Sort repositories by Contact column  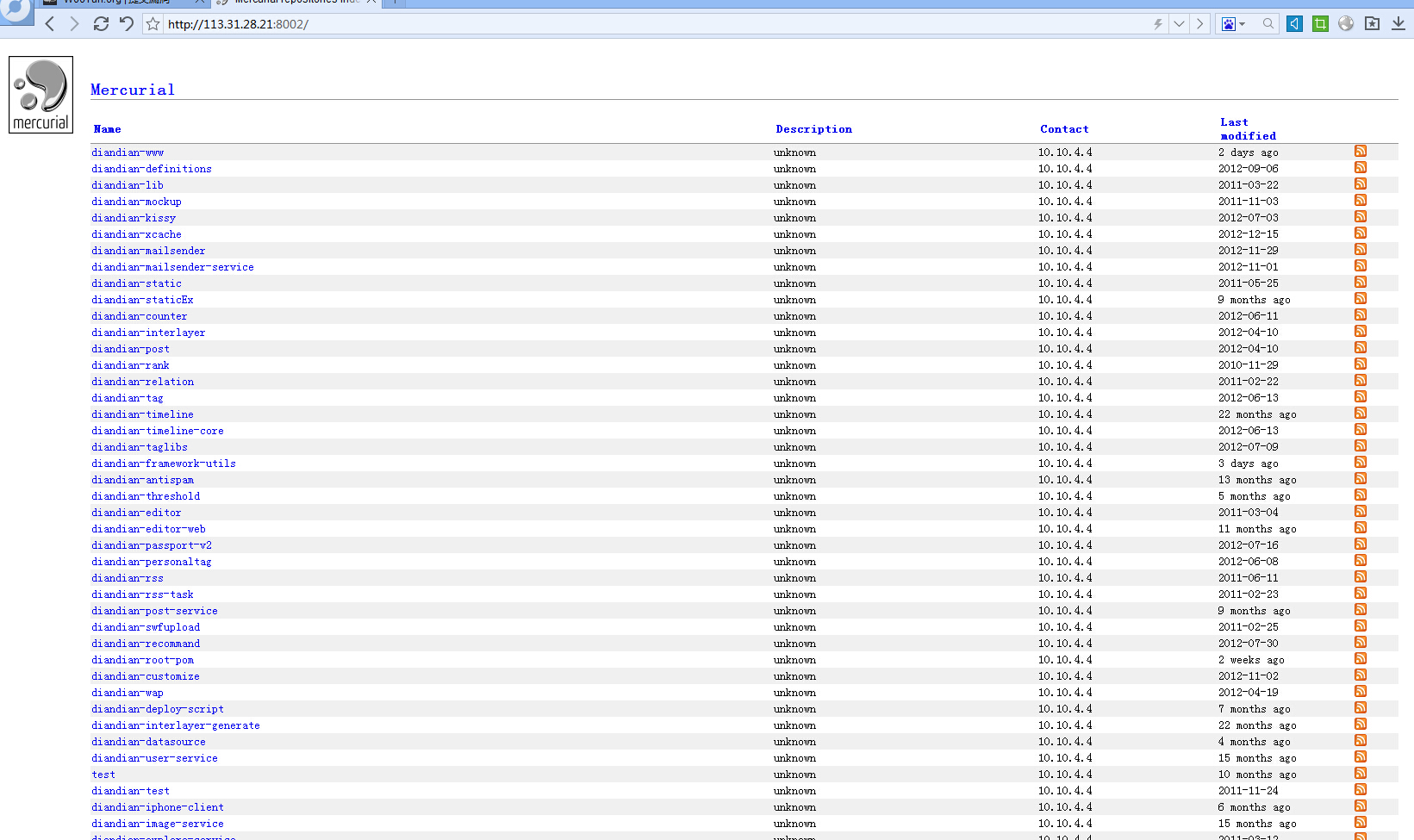pyautogui.click(x=1064, y=129)
